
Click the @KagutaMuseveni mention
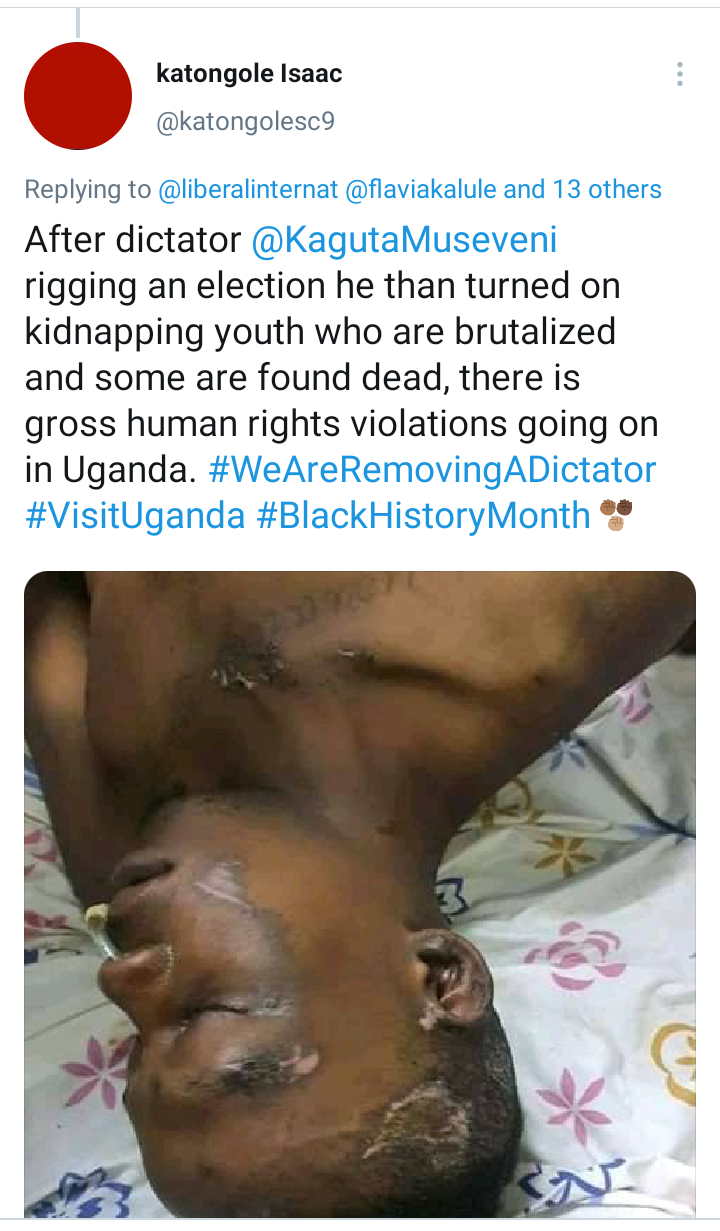405,241
